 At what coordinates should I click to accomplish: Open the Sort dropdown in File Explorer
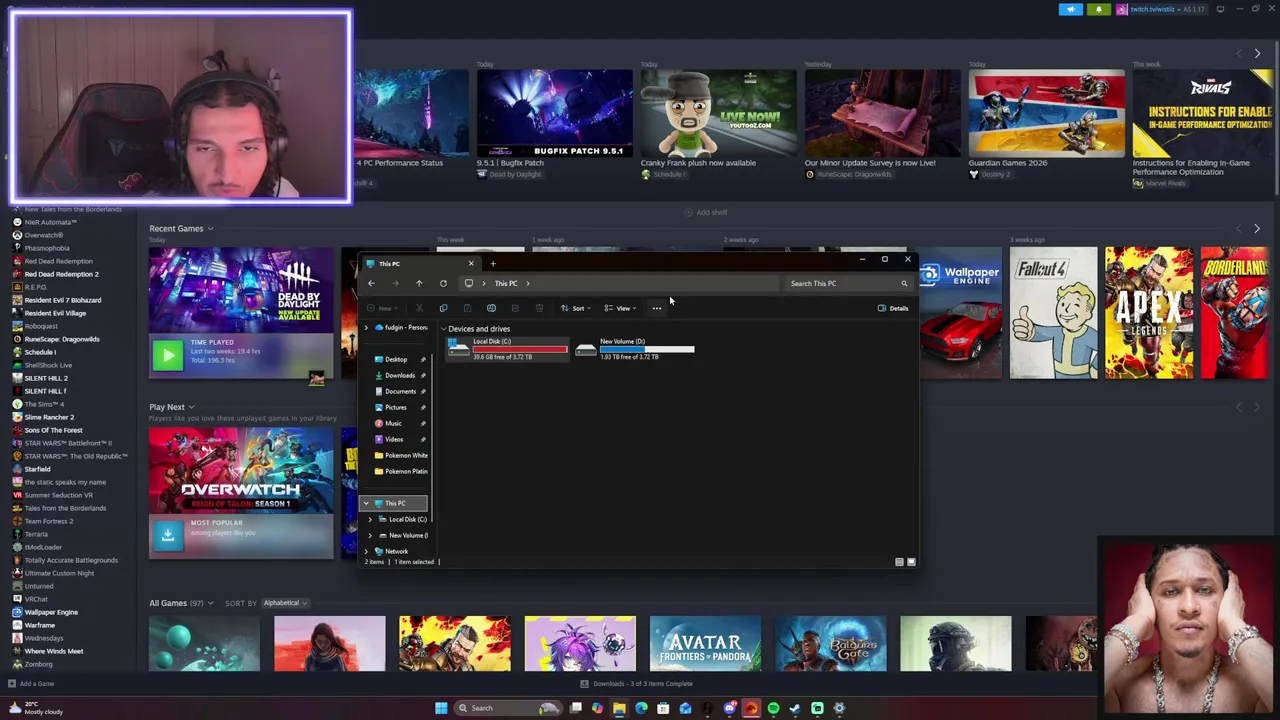574,308
